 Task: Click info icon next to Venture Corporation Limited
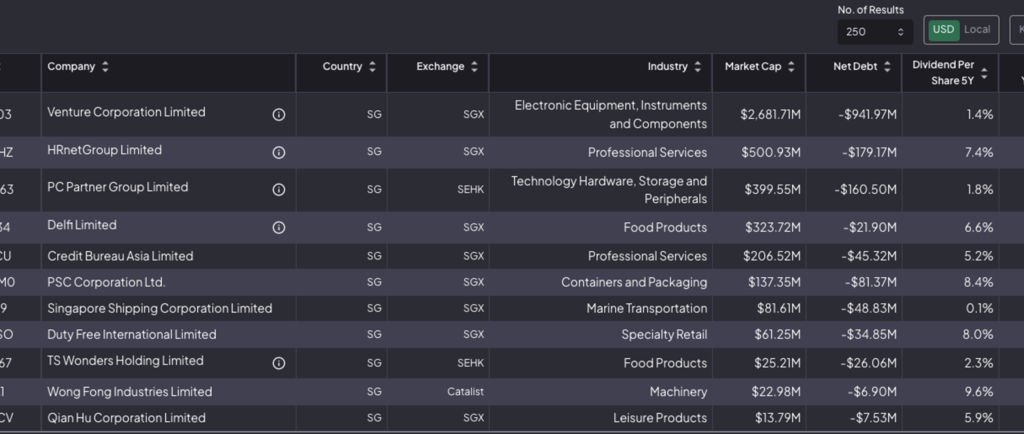[x=279, y=114]
